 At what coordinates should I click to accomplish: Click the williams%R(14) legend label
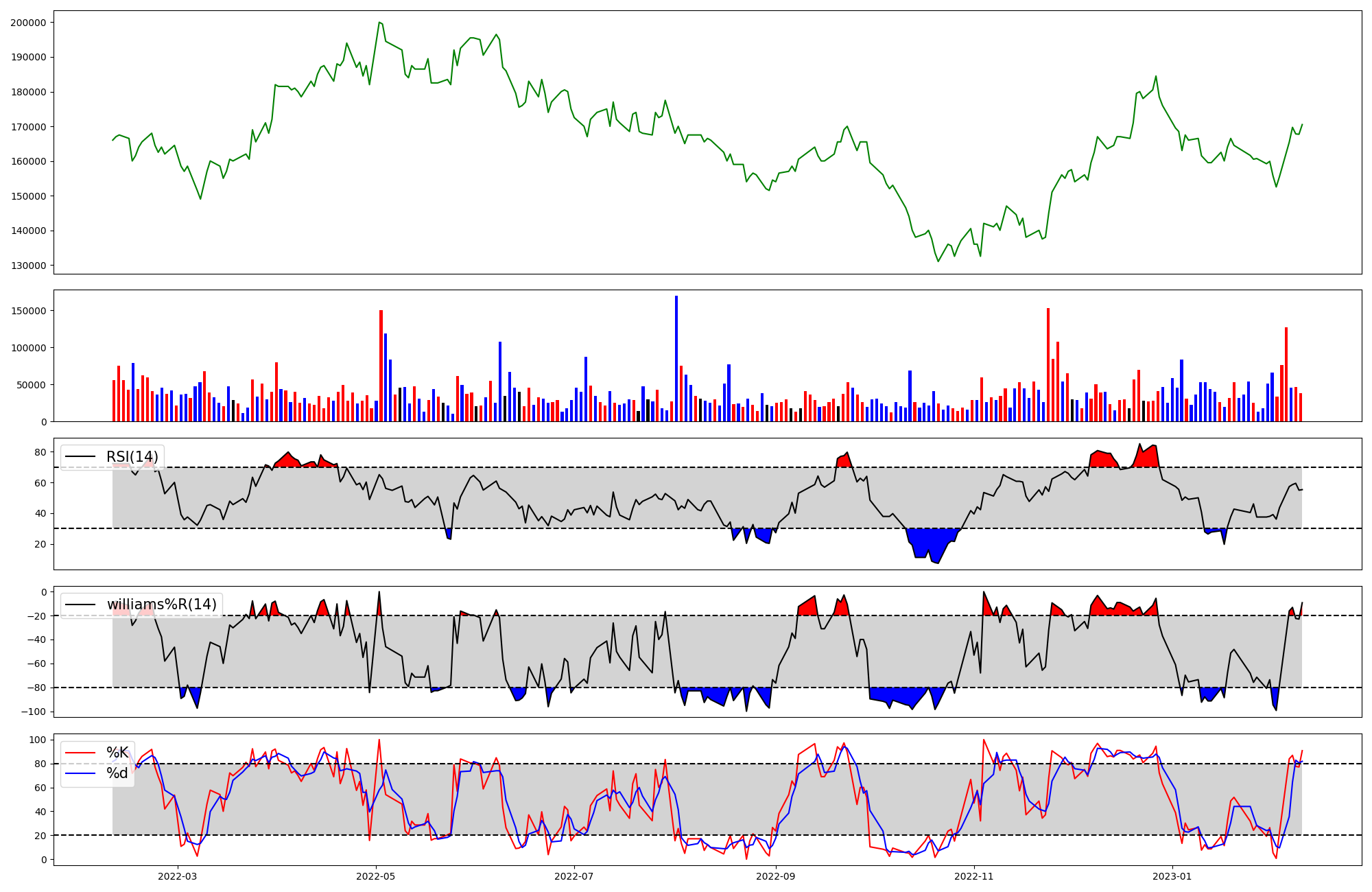[x=161, y=605]
